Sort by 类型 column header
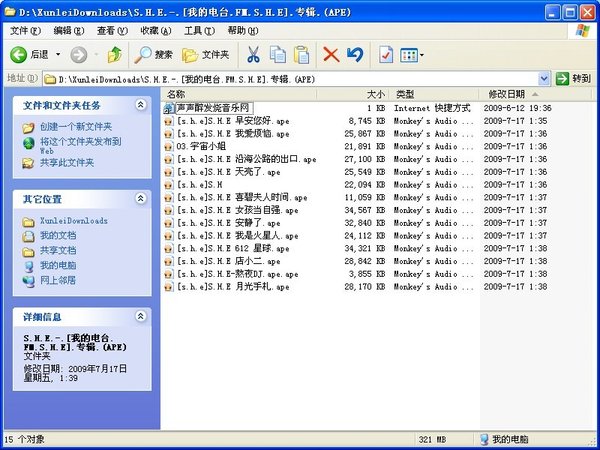Viewport: 600px width, 450px height. click(434, 94)
